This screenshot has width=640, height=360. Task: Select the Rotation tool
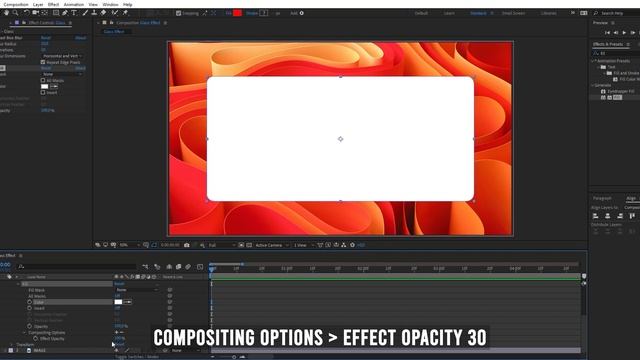27,13
